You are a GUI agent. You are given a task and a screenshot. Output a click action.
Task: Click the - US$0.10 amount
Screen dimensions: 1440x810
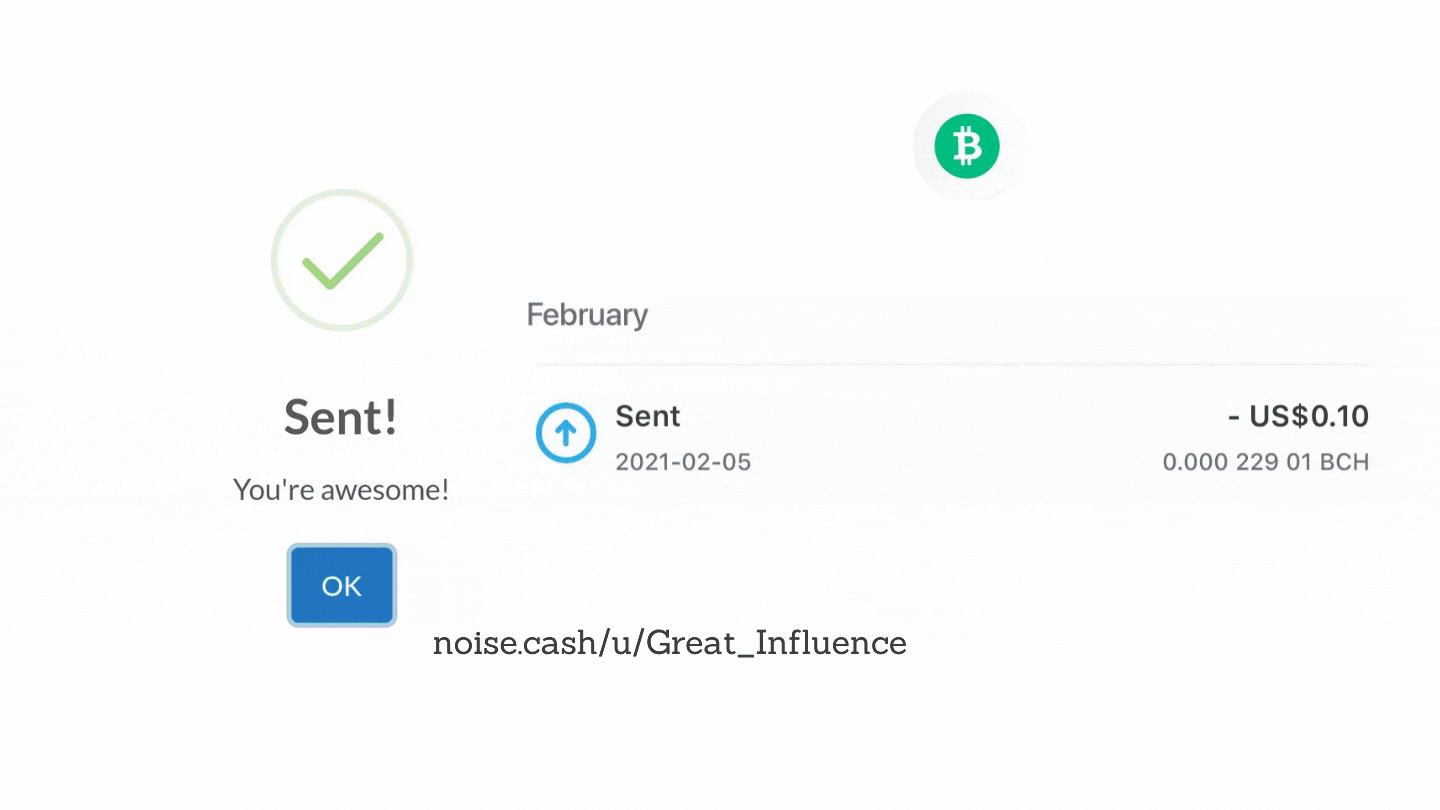point(1298,416)
